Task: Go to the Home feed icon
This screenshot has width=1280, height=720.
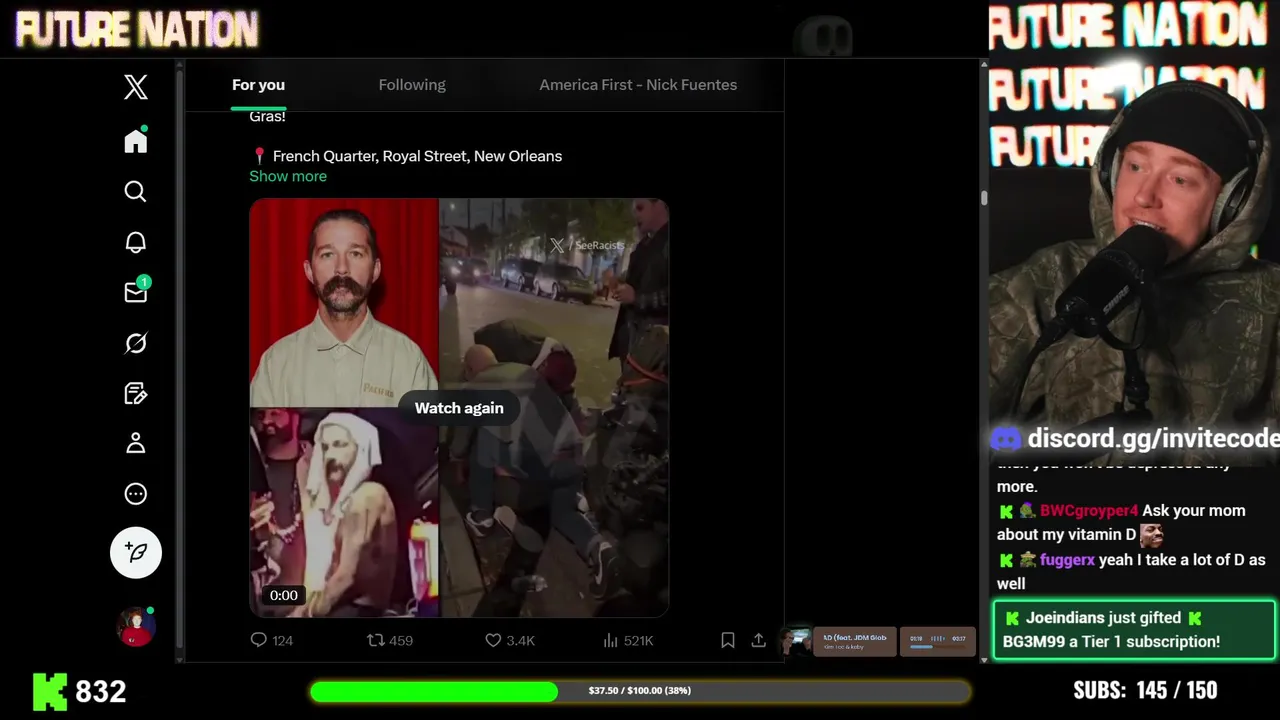Action: [136, 141]
